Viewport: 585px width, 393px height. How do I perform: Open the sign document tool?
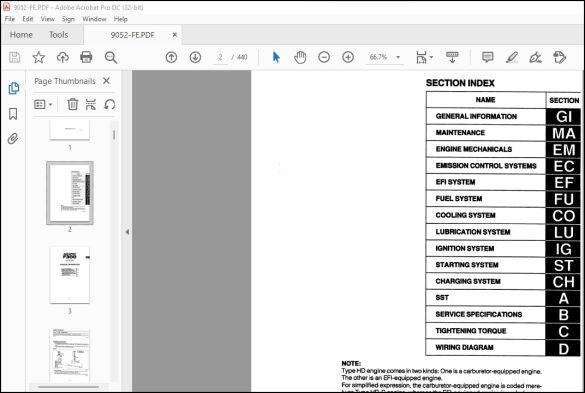pos(535,57)
